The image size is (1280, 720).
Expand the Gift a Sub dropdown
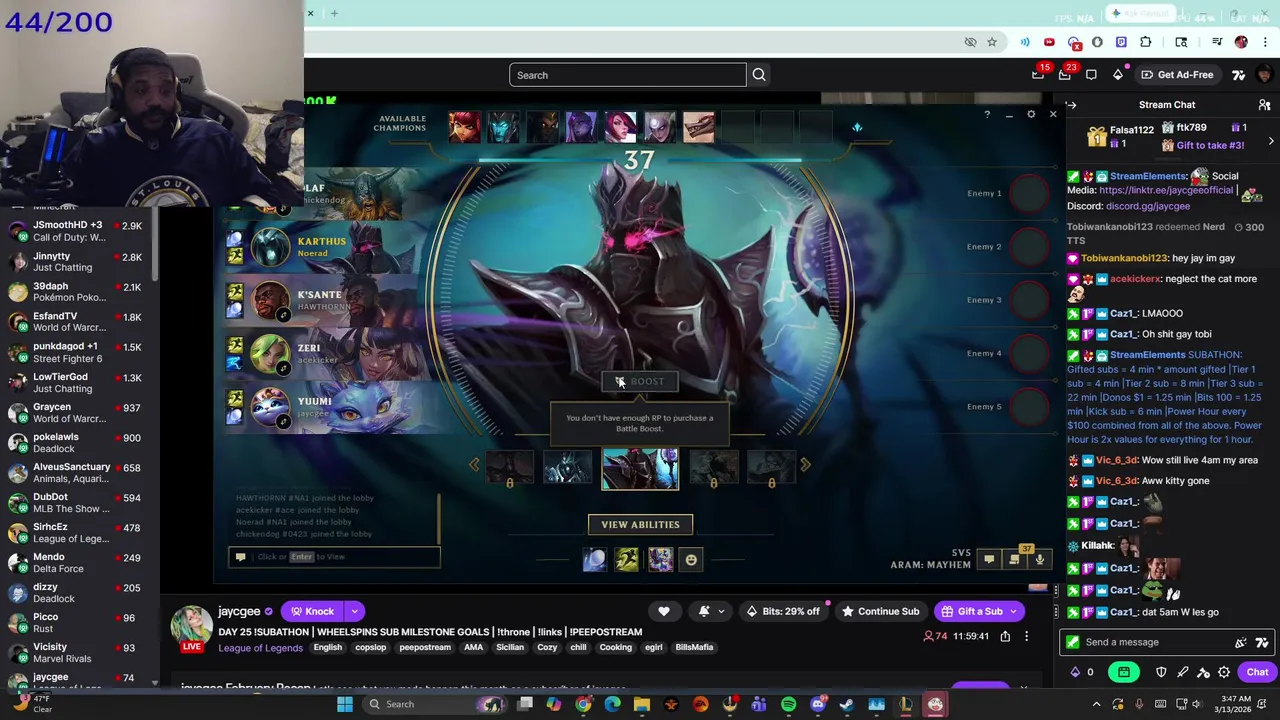[x=1014, y=611]
